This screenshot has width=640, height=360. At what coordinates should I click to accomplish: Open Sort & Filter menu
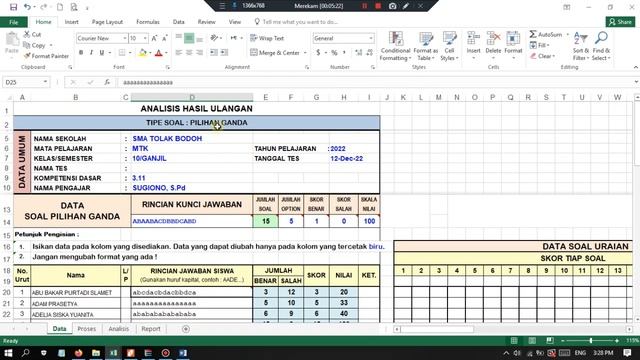[x=580, y=46]
